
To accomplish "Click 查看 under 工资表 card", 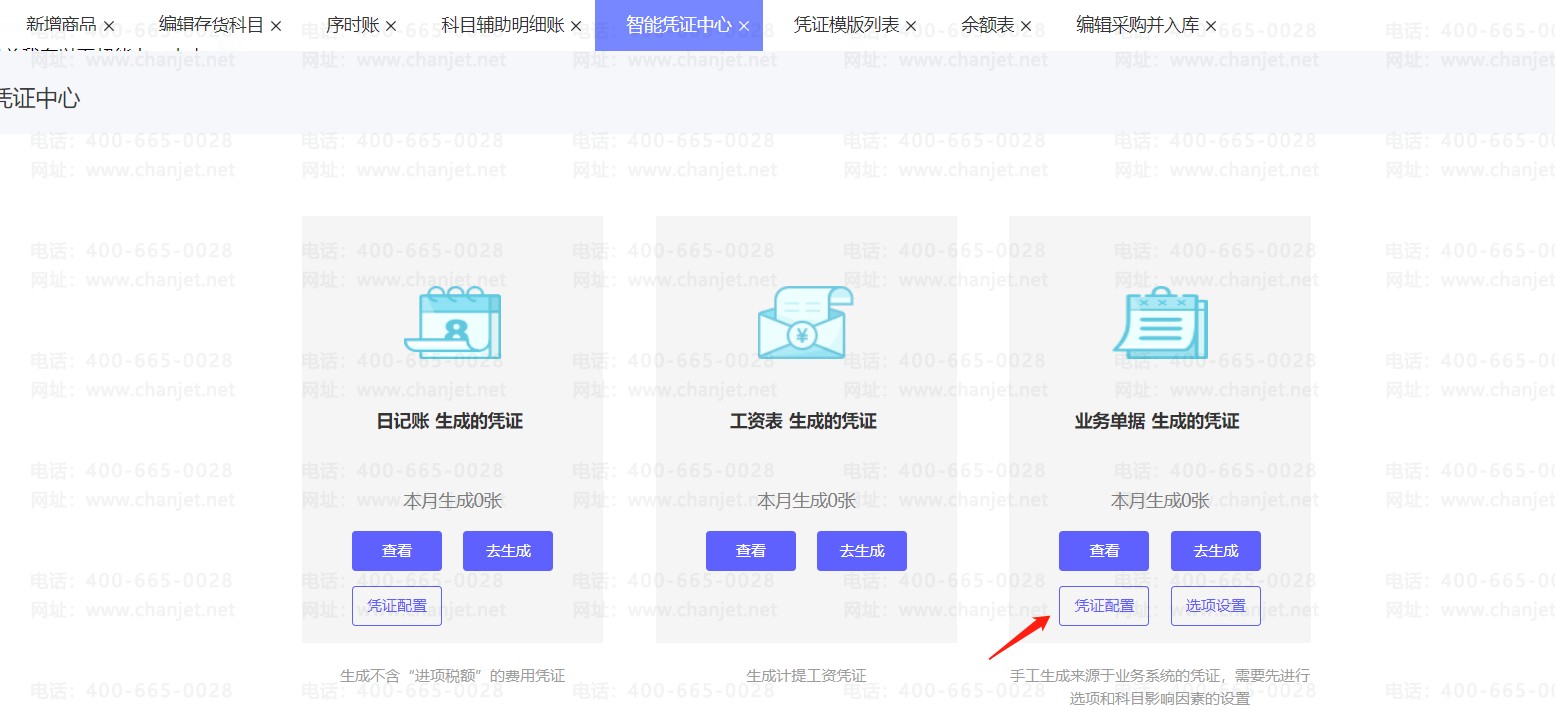I will 751,551.
